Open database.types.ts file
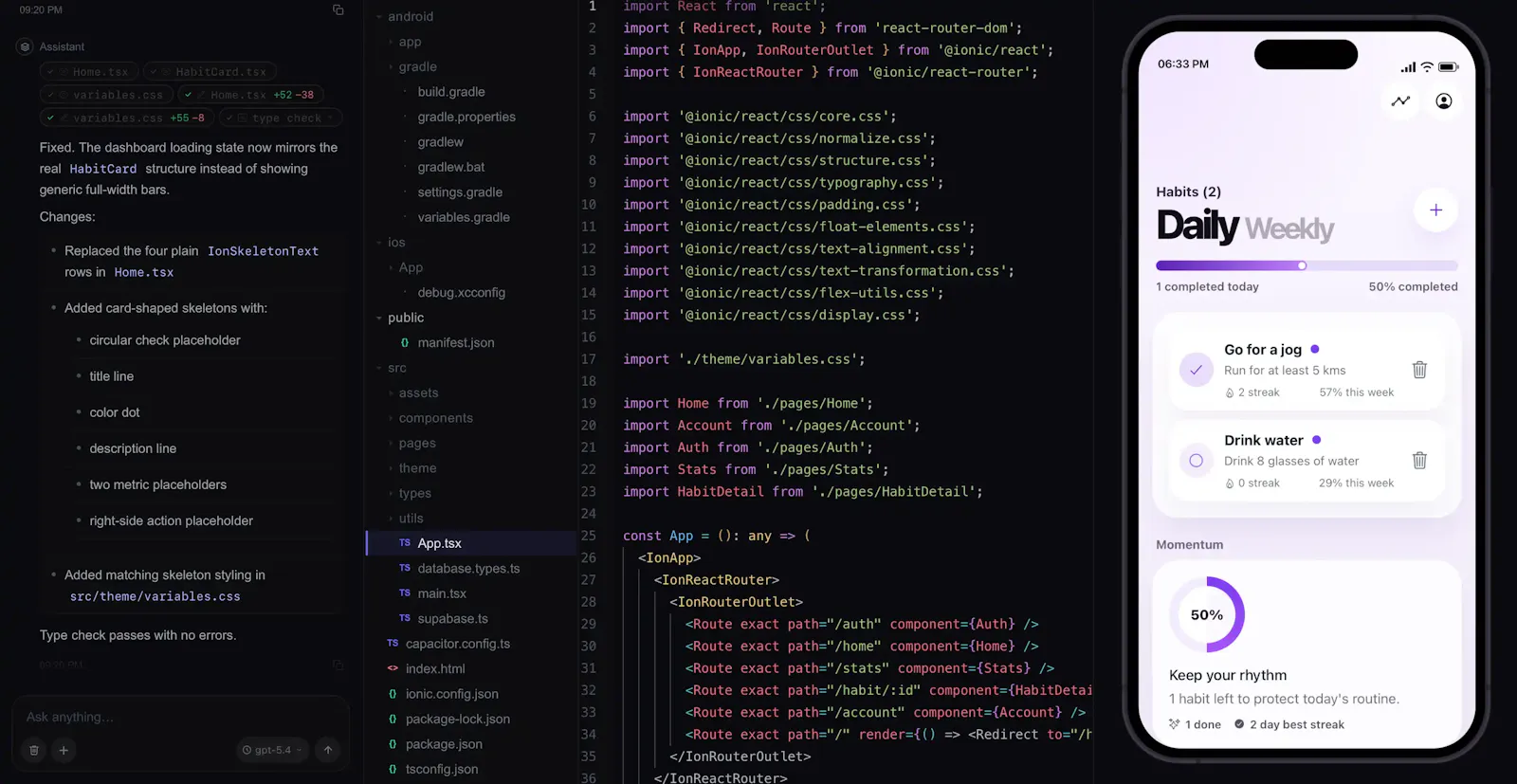The image size is (1517, 784). point(468,569)
